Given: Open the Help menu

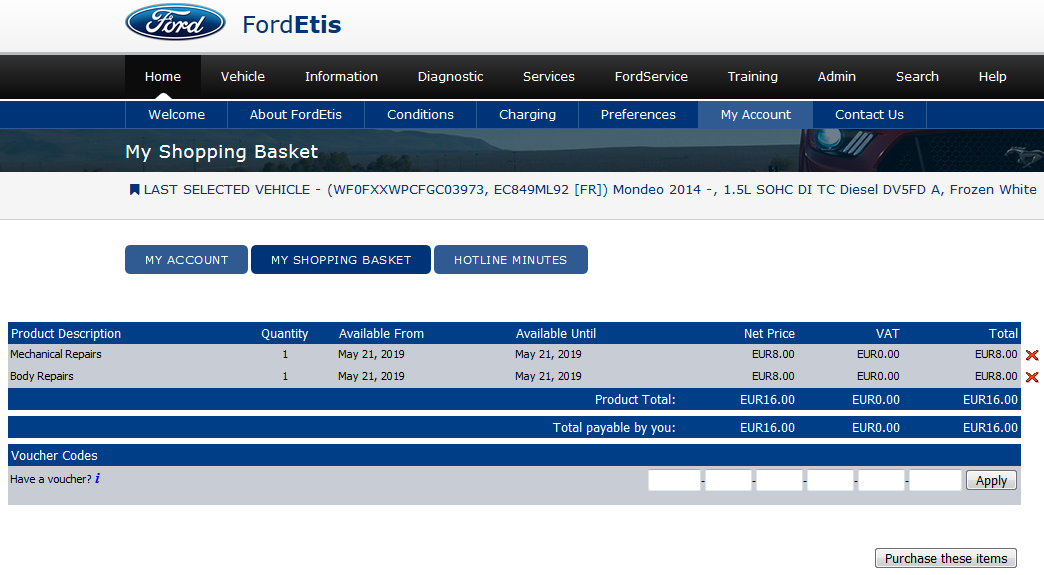Looking at the screenshot, I should pos(992,77).
